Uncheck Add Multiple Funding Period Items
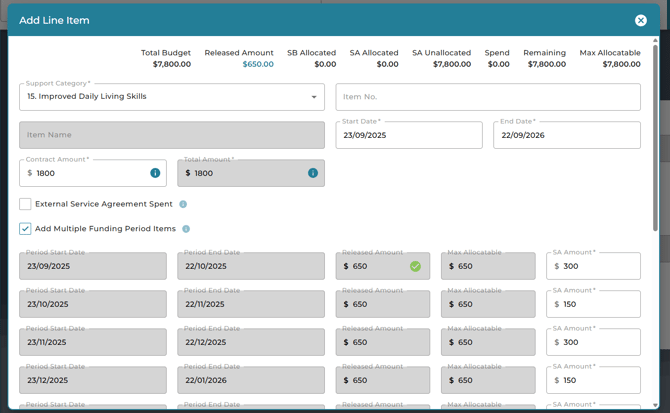 tap(25, 229)
